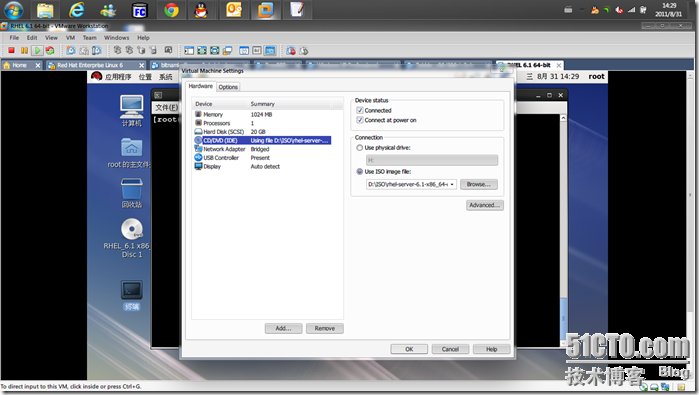
Task: Close the Home tab with its X
Action: pos(38,66)
